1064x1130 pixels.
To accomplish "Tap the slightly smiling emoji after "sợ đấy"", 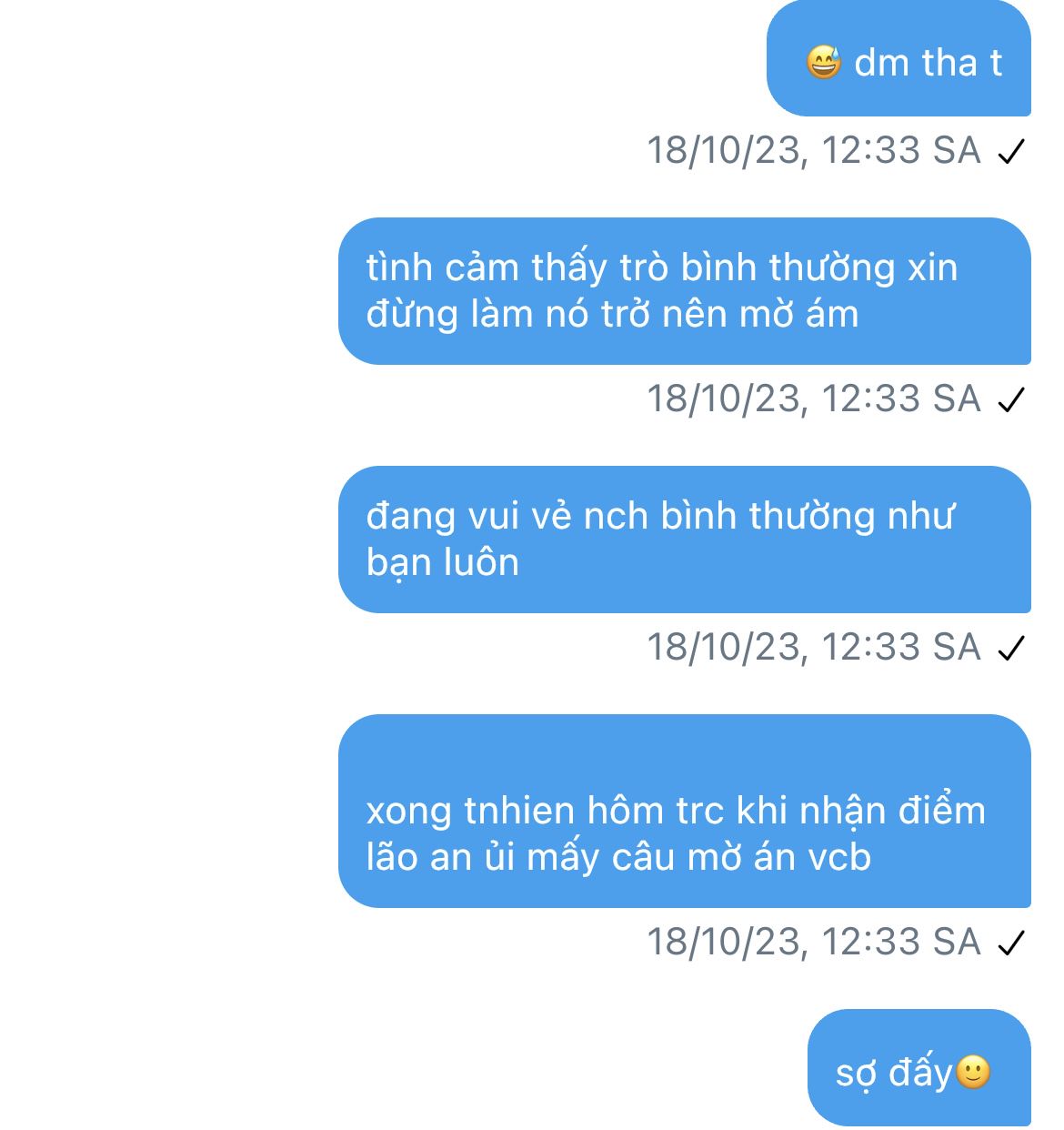I will [973, 1073].
